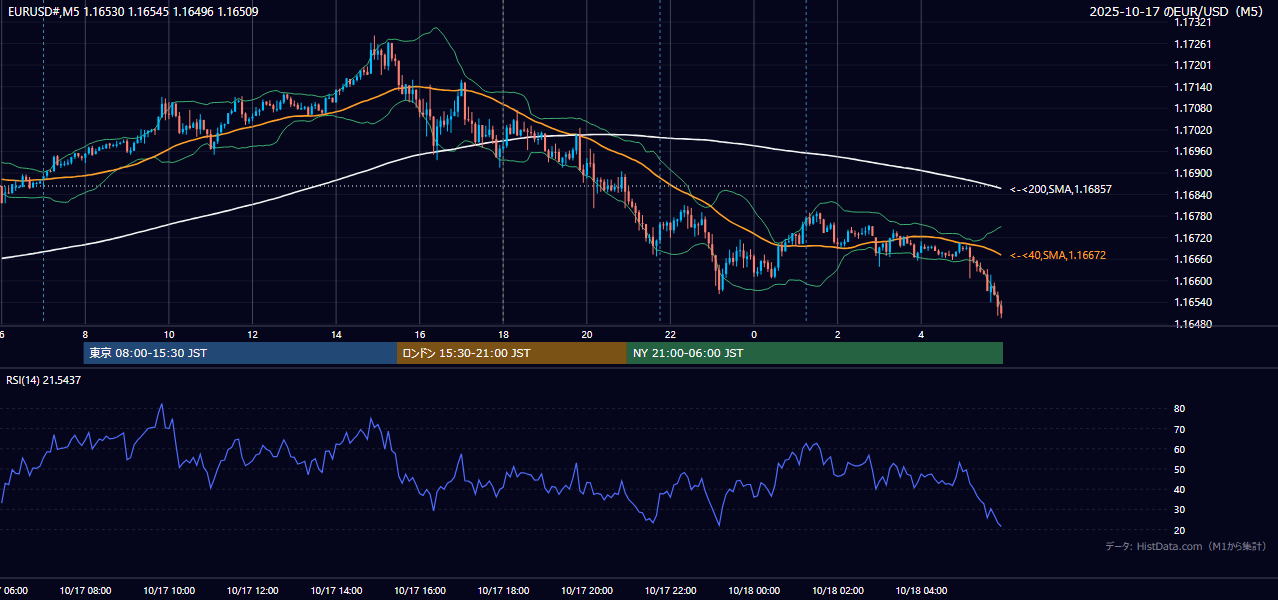
Task: Click the 10/17 16:00 time axis label
Action: click(420, 590)
